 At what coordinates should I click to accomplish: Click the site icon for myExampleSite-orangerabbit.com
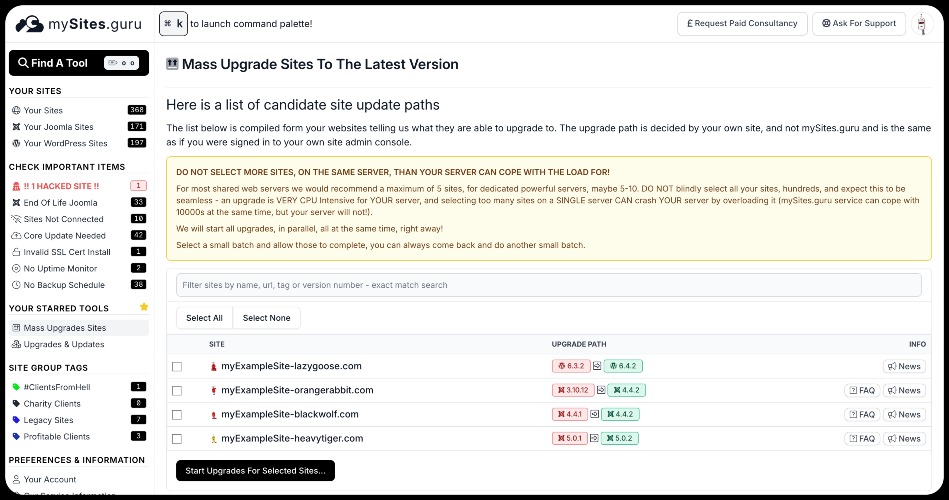(213, 390)
